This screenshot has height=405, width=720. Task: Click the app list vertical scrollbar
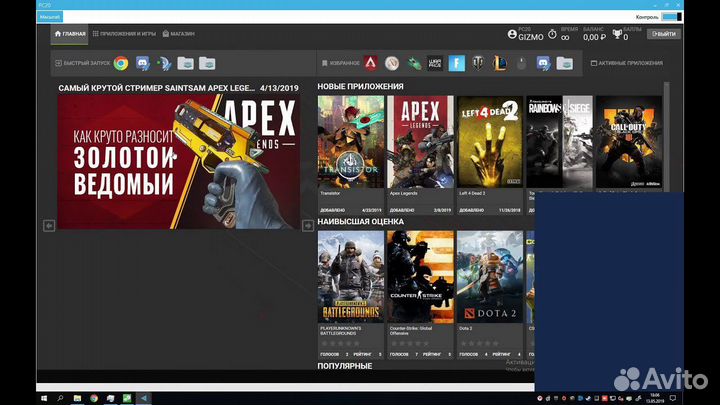(x=667, y=136)
